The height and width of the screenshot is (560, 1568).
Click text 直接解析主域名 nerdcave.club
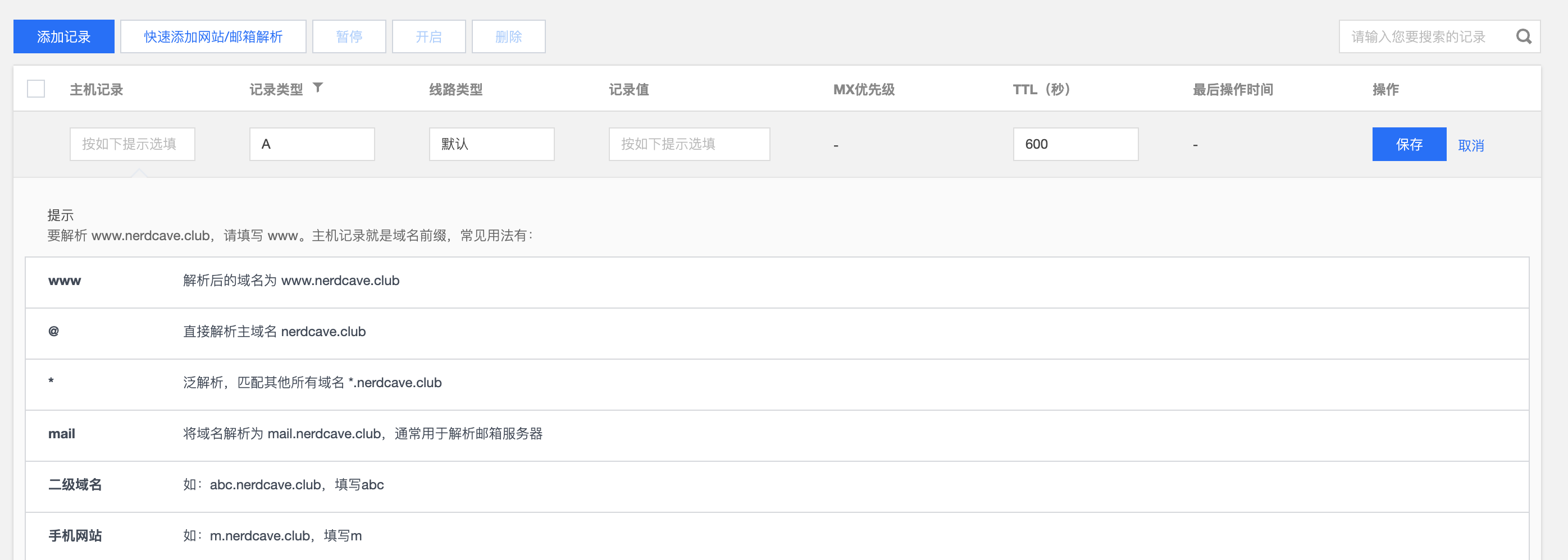pos(275,332)
